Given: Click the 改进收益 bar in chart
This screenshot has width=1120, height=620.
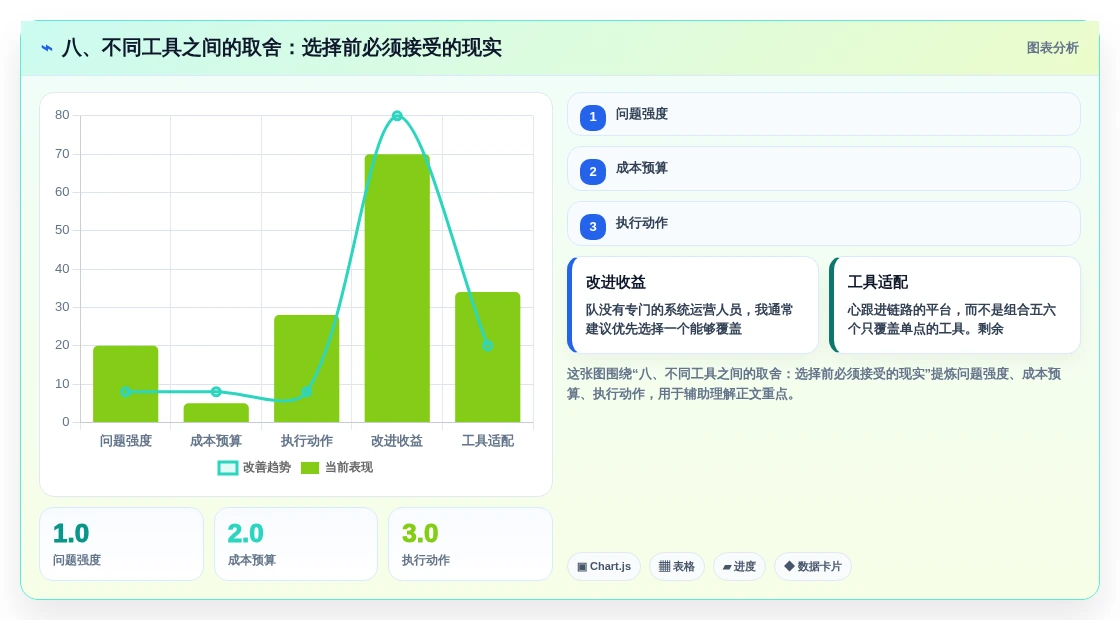Looking at the screenshot, I should click(x=397, y=288).
